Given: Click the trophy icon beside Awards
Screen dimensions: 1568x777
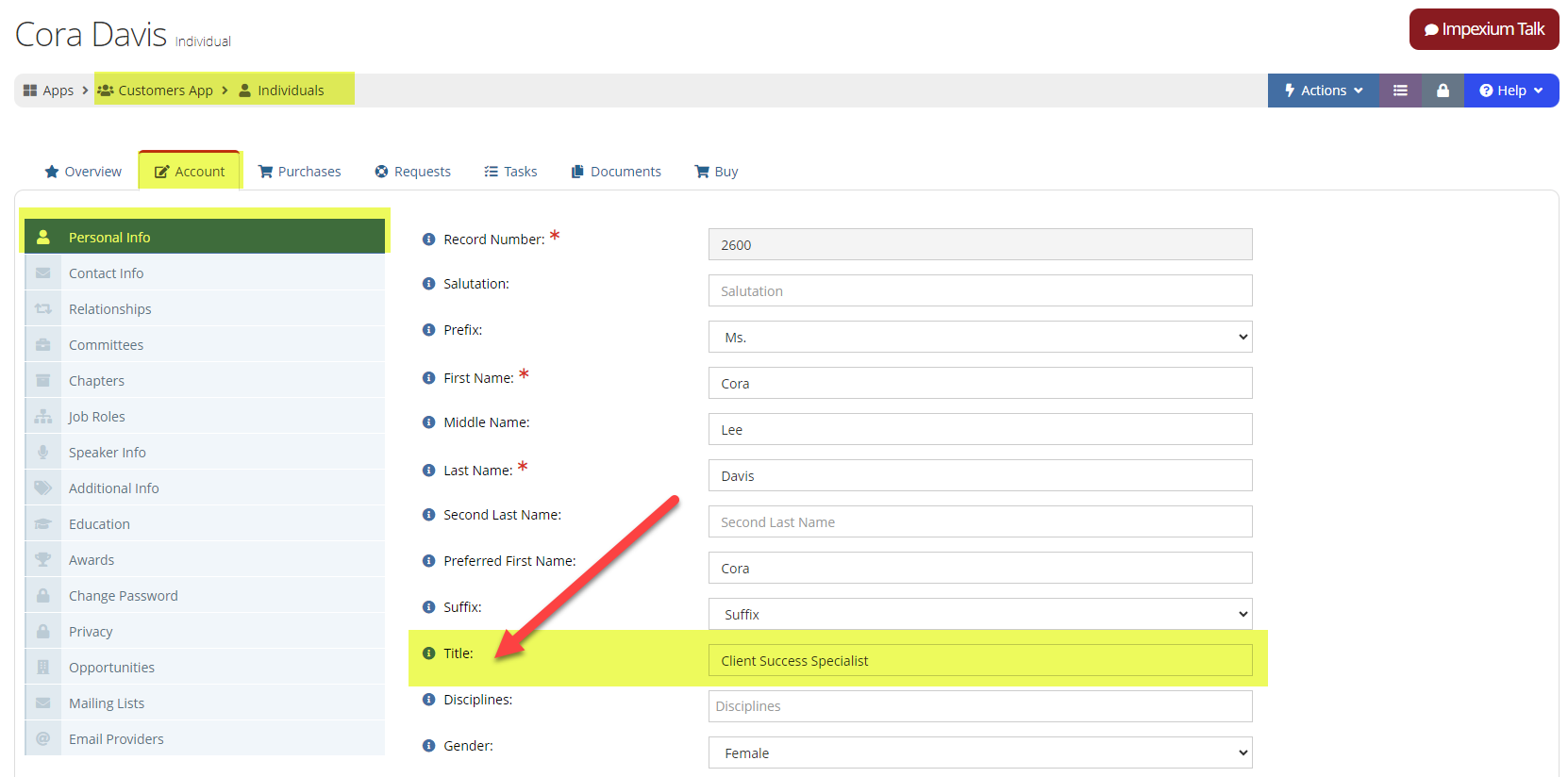Looking at the screenshot, I should pyautogui.click(x=43, y=560).
